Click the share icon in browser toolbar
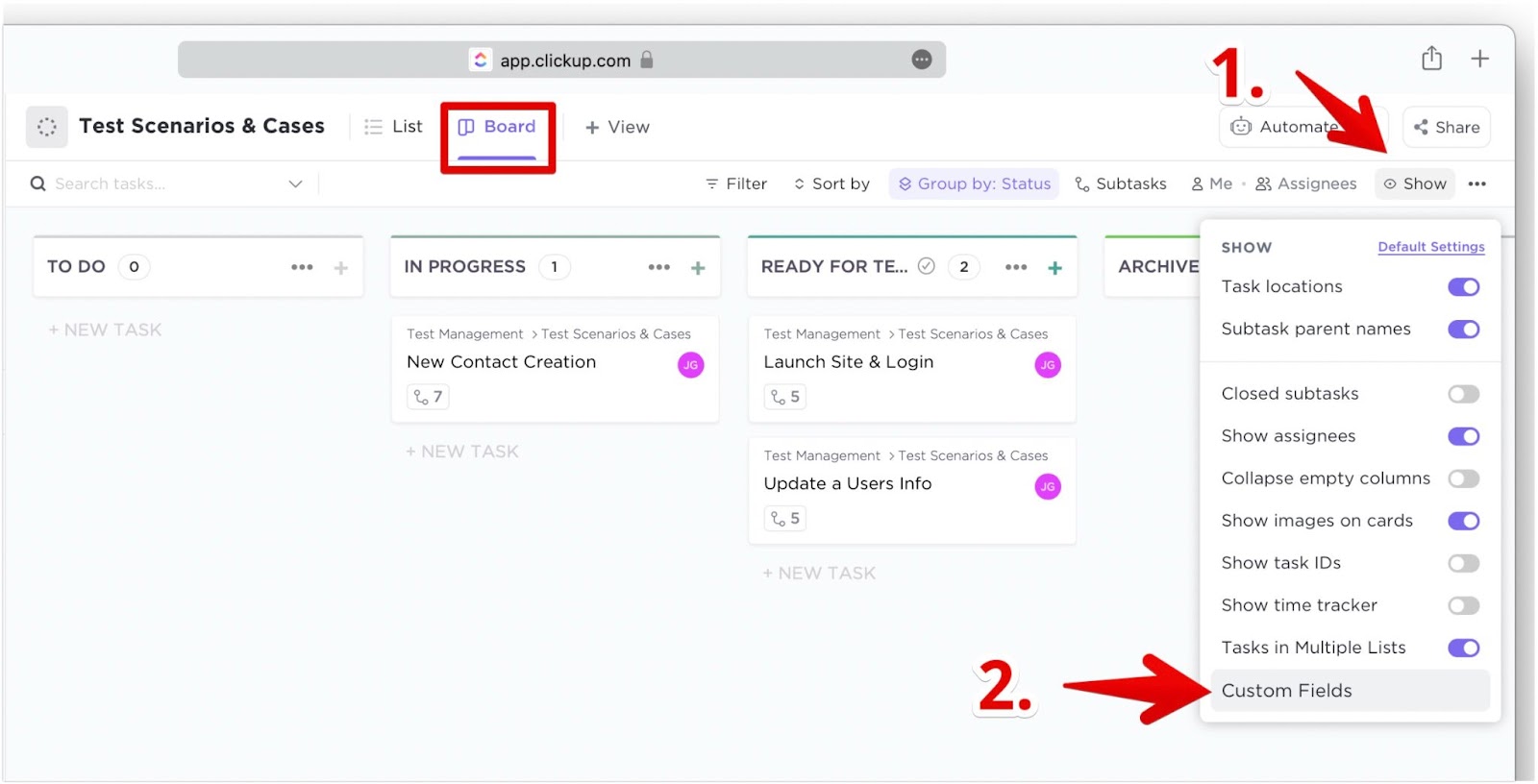 point(1431,59)
